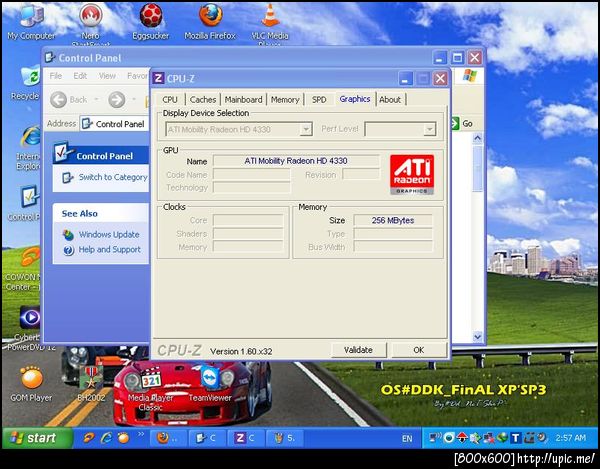Open the Eggsucker desktop icon
600x469 pixels.
tap(151, 15)
